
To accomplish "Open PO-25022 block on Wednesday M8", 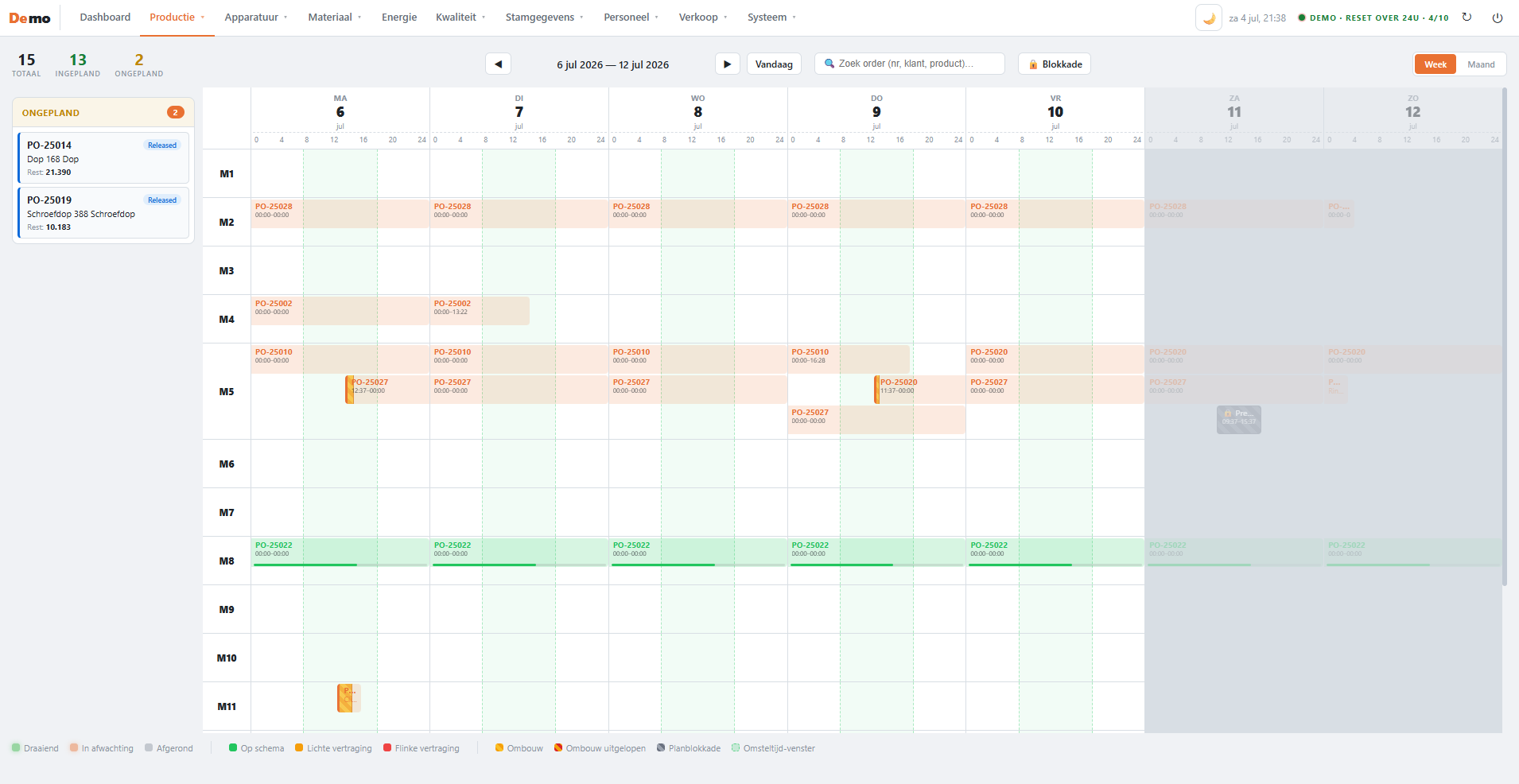I will coord(698,553).
